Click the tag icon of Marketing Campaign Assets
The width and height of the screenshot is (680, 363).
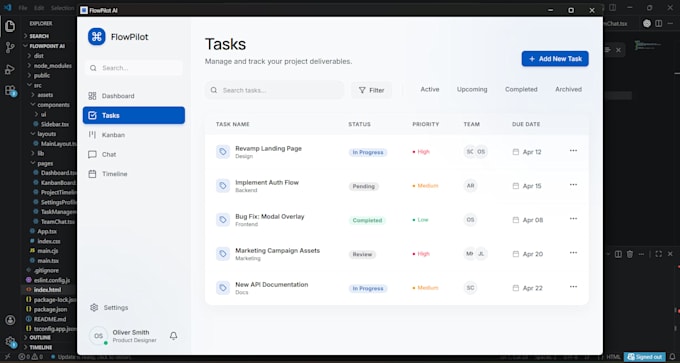[223, 254]
